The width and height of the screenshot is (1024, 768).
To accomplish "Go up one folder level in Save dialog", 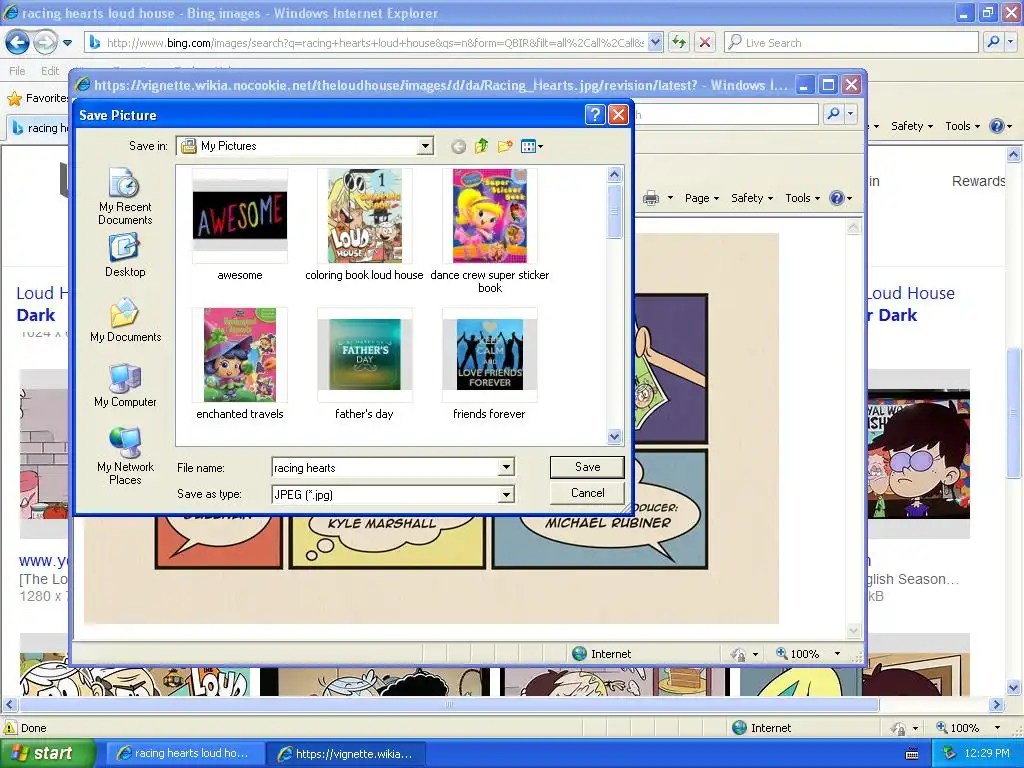I will coord(481,146).
